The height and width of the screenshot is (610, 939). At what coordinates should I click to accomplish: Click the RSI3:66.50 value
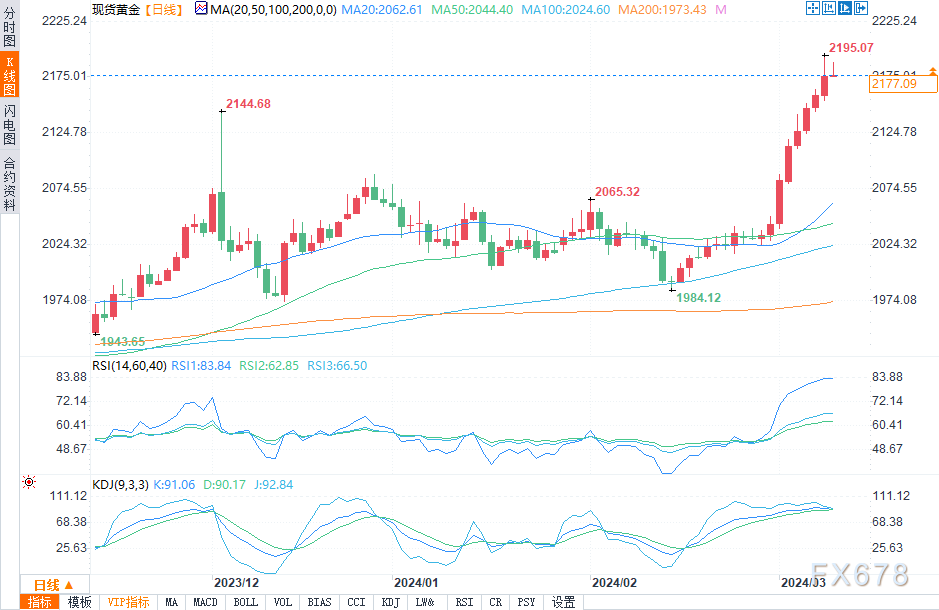tap(337, 366)
